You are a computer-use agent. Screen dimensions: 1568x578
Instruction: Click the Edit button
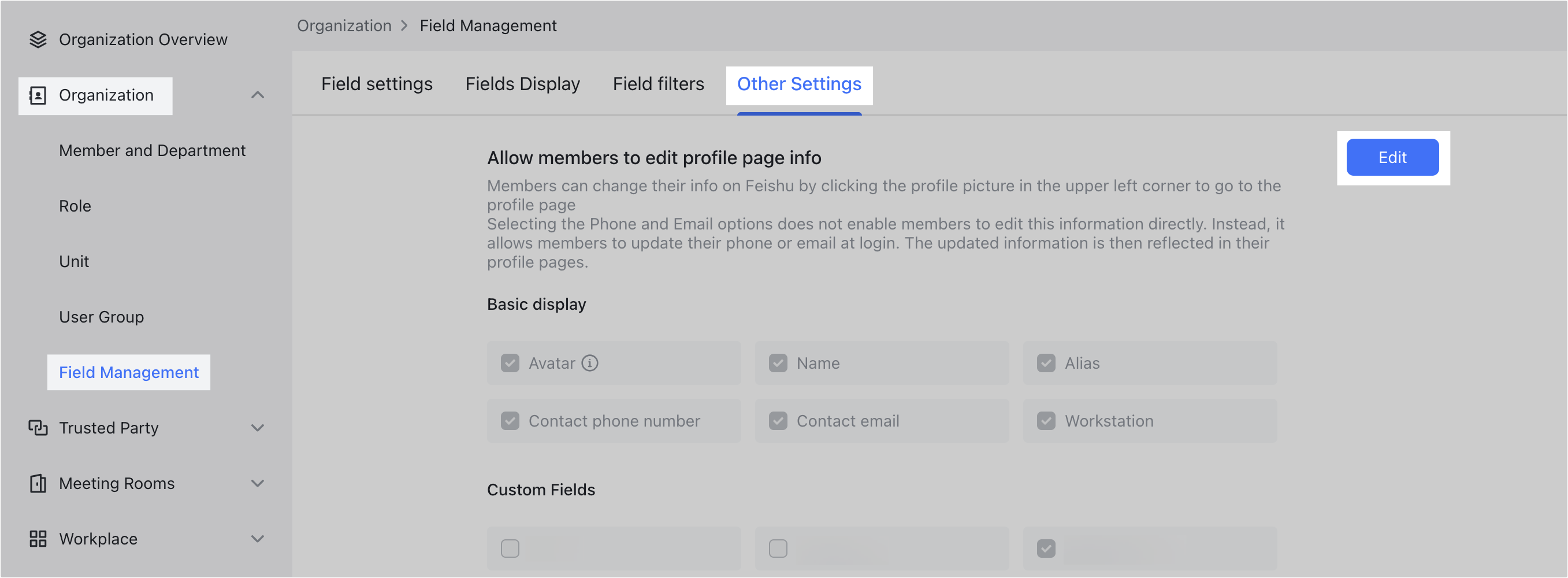coord(1394,157)
